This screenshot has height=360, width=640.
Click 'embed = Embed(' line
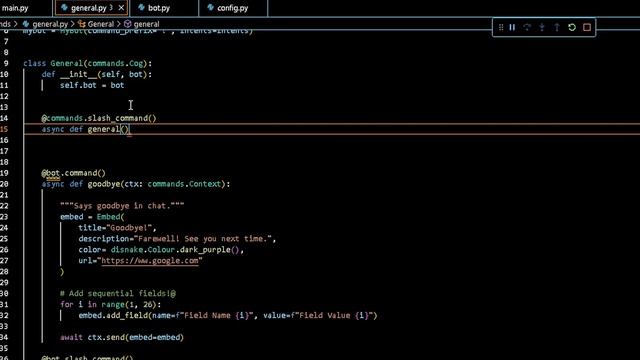click(92, 217)
